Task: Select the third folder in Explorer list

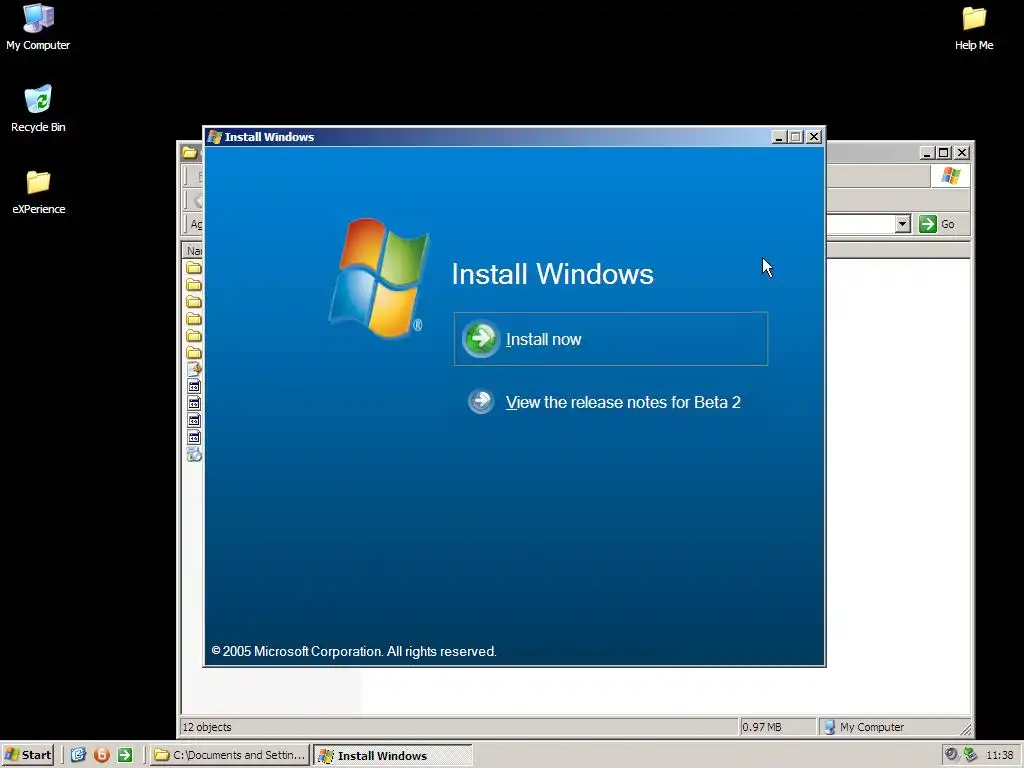Action: pos(194,302)
